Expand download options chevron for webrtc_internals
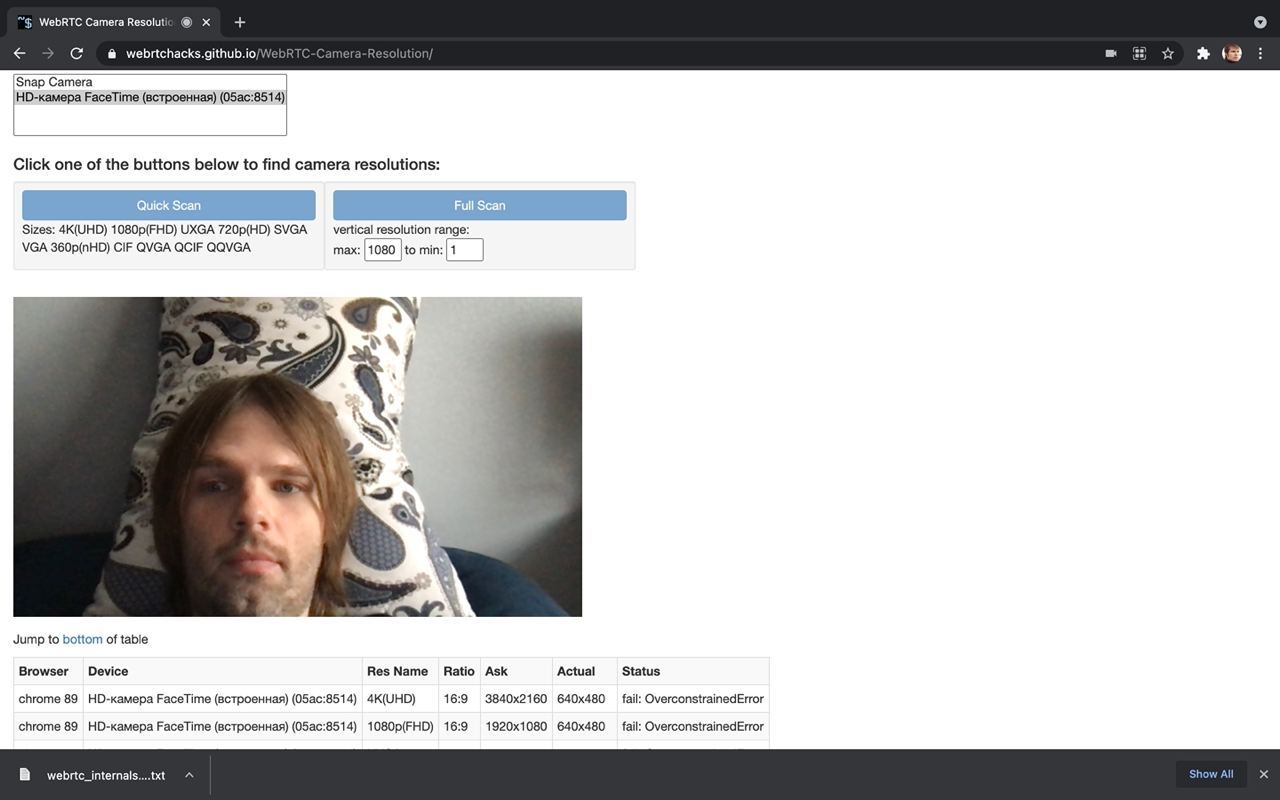This screenshot has height=800, width=1280. [x=189, y=775]
